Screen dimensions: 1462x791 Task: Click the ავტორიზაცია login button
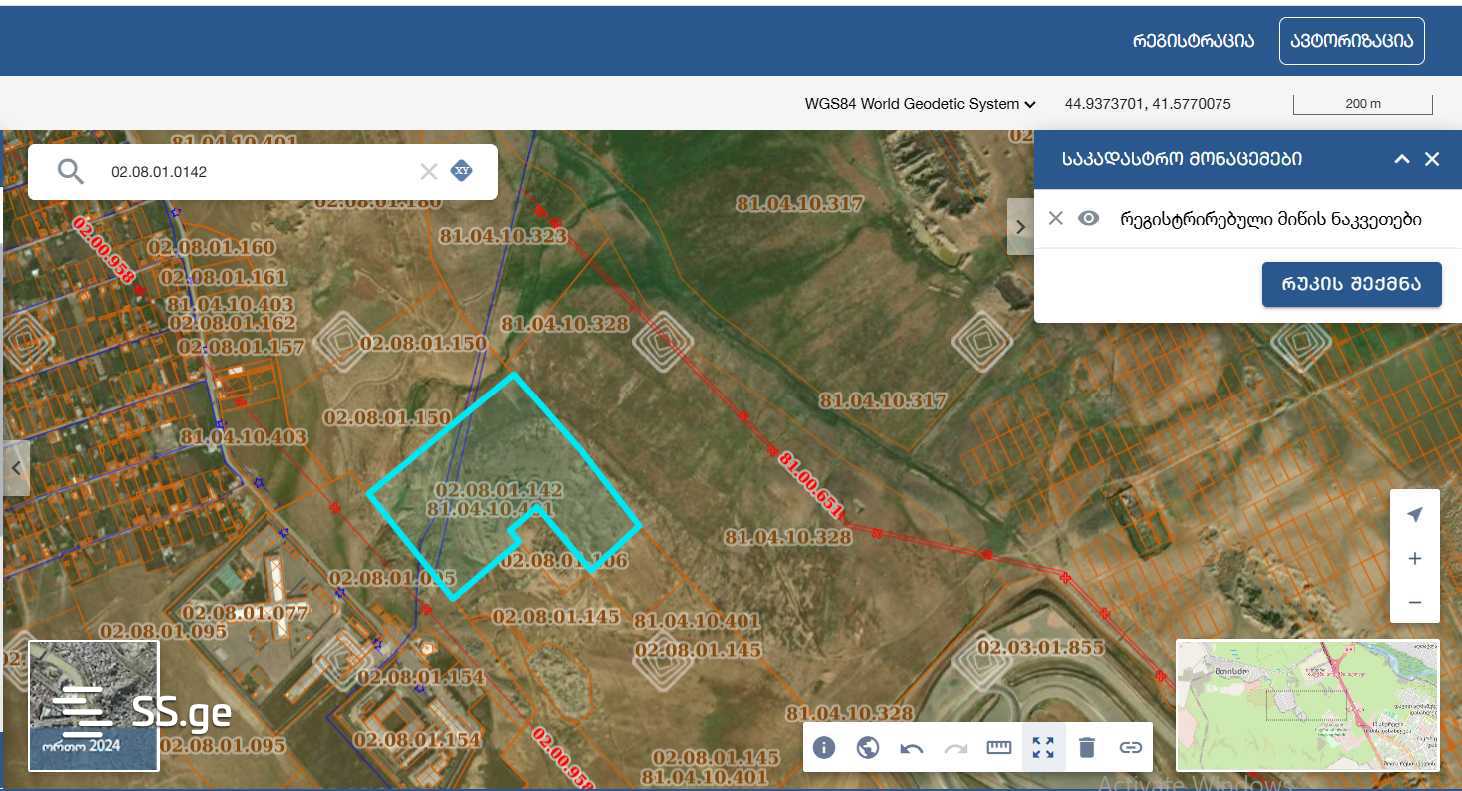(x=1351, y=41)
